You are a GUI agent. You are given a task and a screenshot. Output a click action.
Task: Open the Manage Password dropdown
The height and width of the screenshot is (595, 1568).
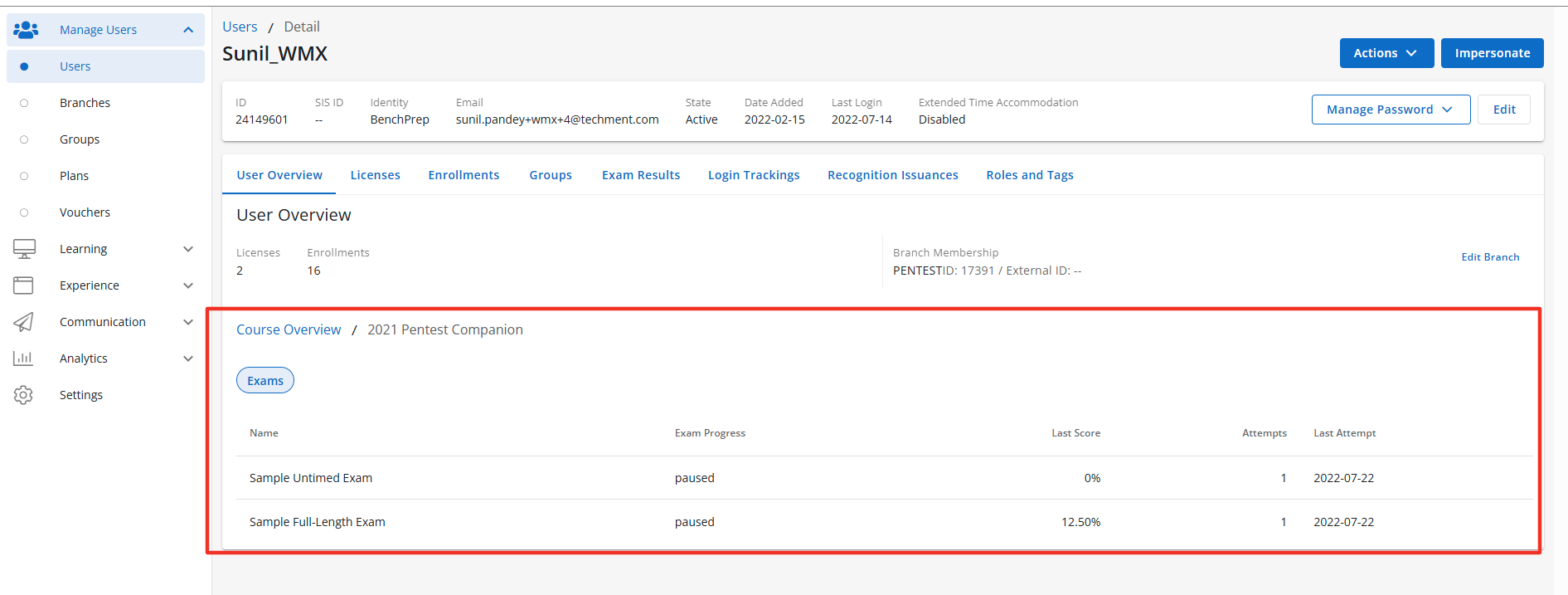tap(1391, 110)
